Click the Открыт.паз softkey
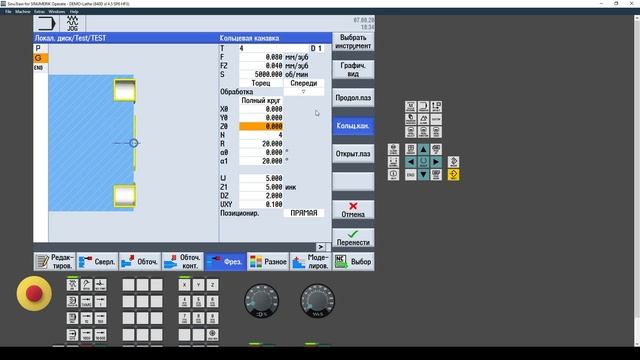The image size is (640, 360). (x=353, y=154)
